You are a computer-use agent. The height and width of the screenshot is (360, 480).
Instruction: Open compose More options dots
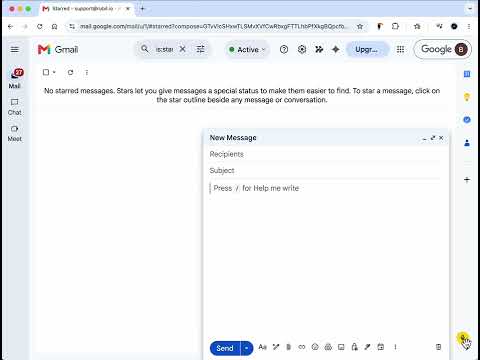click(x=395, y=347)
